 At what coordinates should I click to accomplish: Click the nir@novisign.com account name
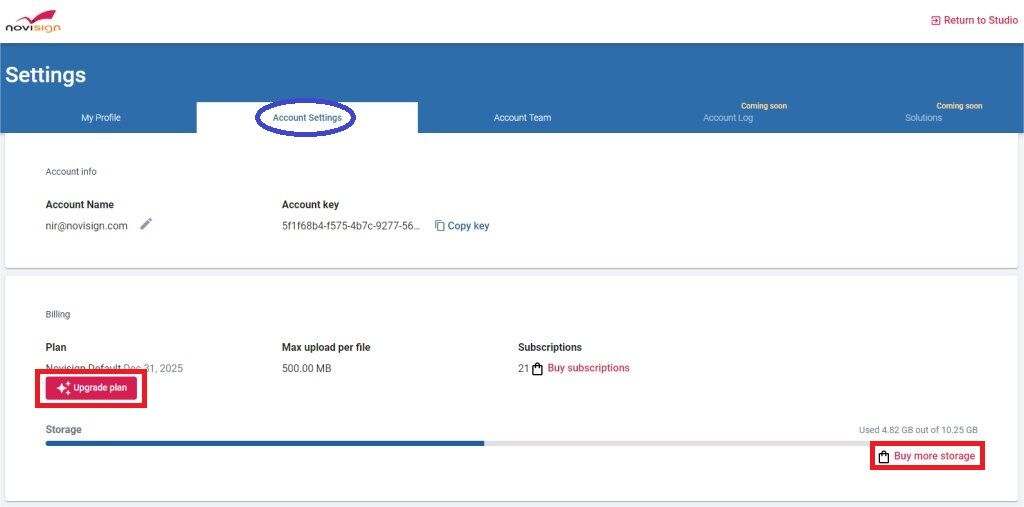(87, 226)
